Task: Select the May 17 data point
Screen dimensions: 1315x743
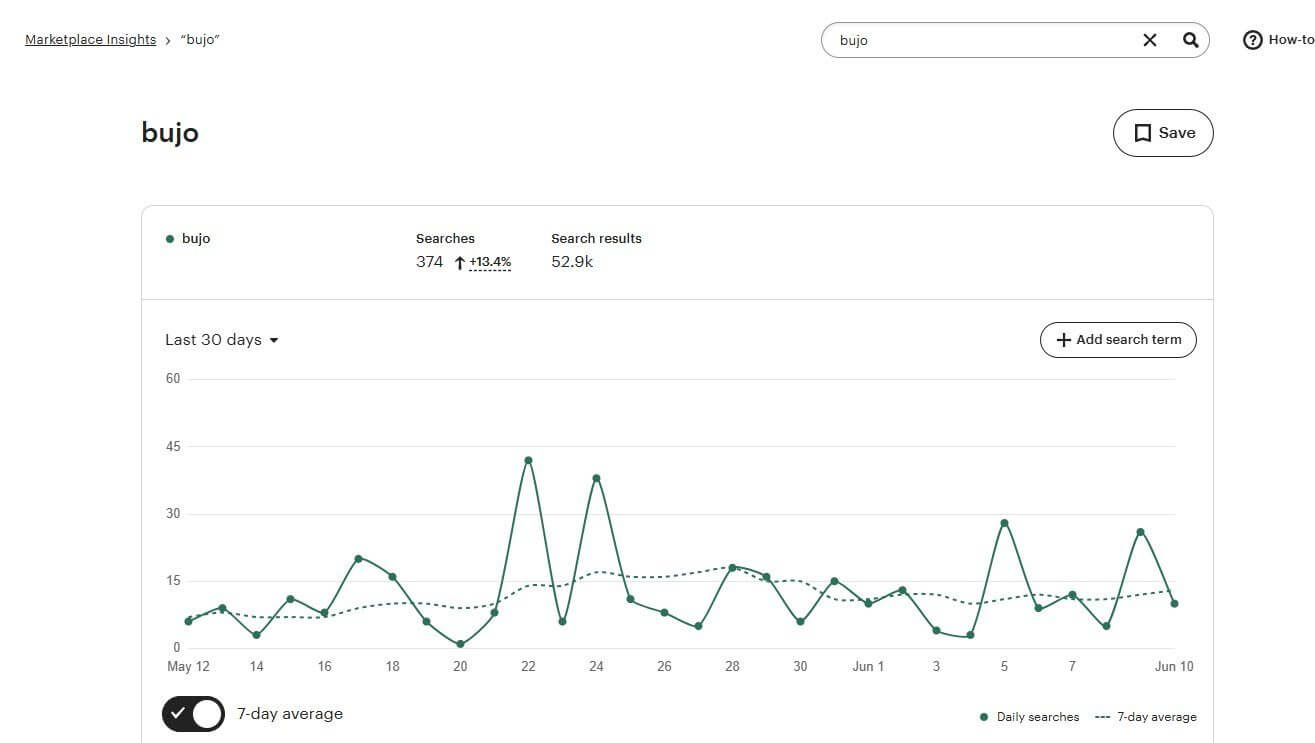Action: click(358, 558)
